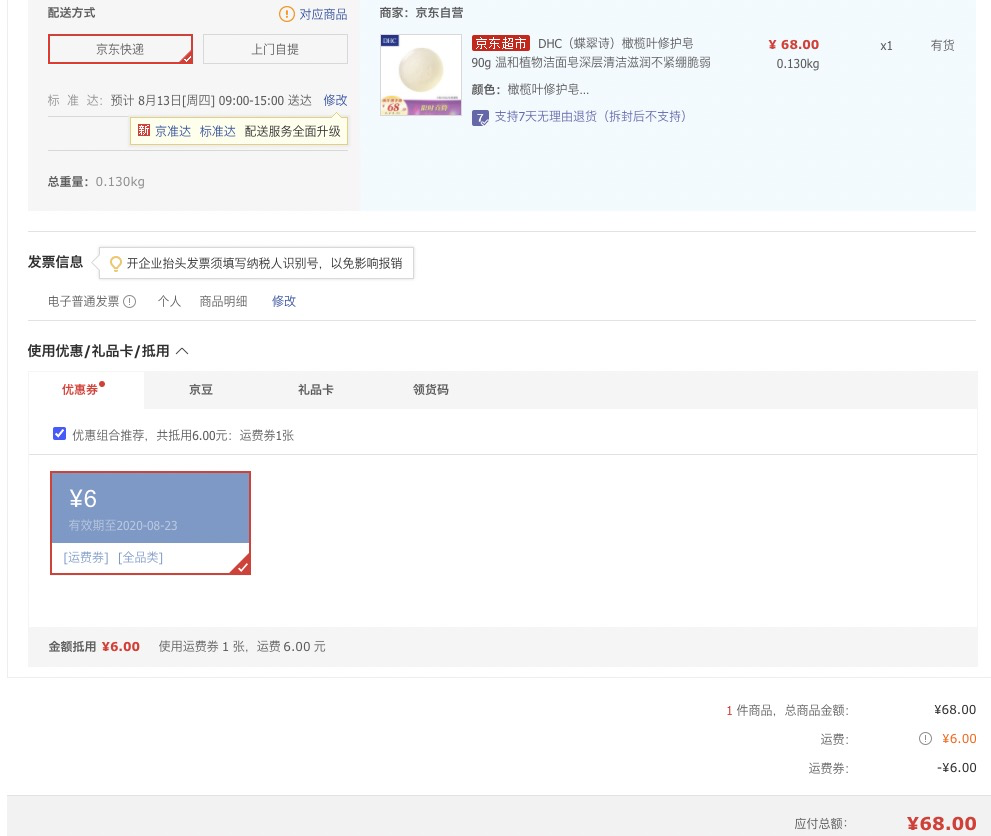Click the lightbulb tip icon in 发票信息
This screenshot has height=836, width=991.
tap(116, 264)
